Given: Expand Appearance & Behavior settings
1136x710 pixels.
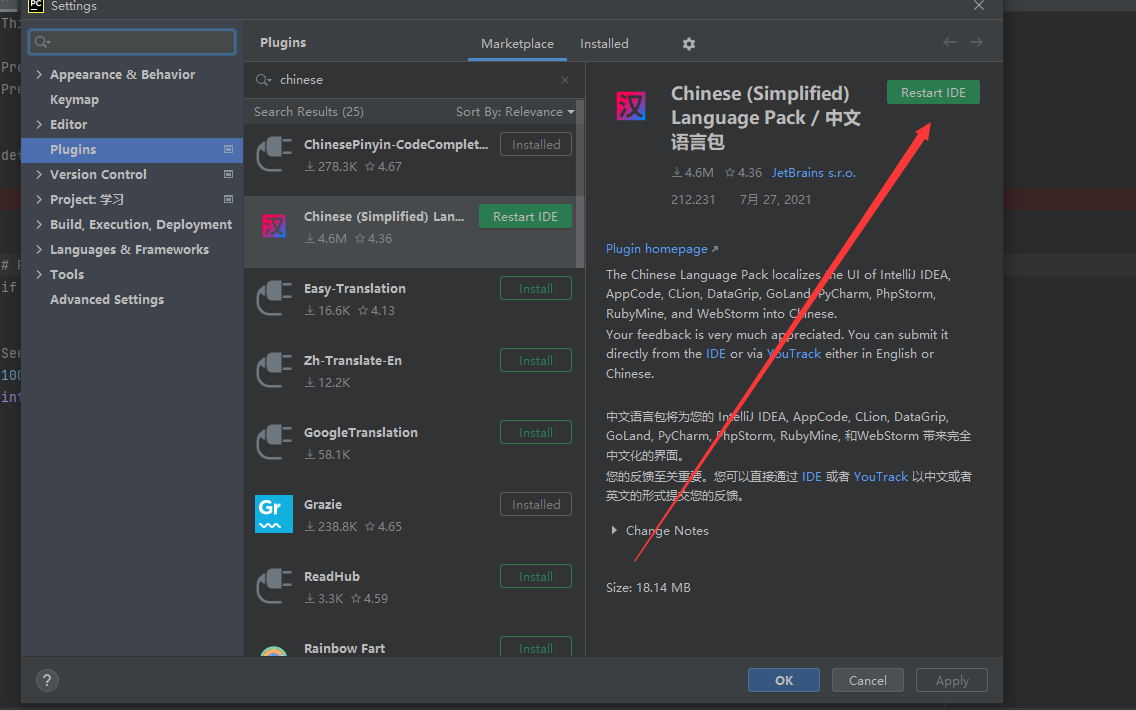Looking at the screenshot, I should pyautogui.click(x=39, y=74).
